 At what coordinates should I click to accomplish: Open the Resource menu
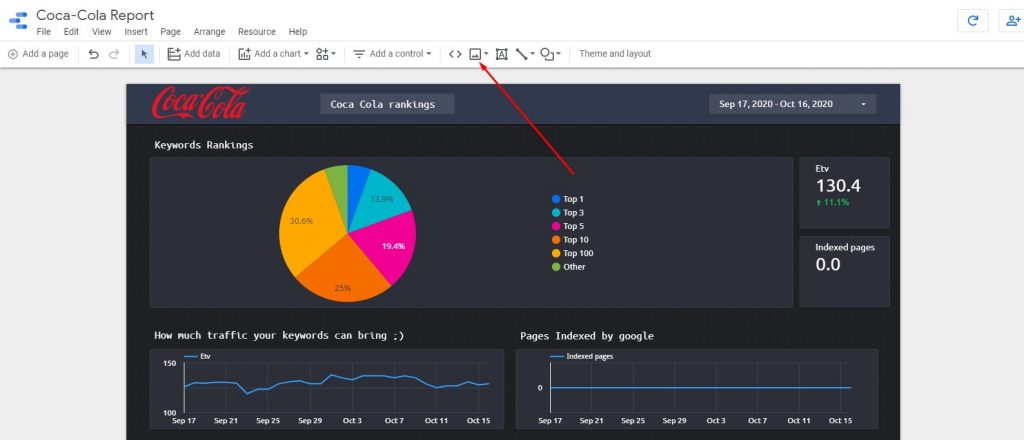pyautogui.click(x=257, y=31)
